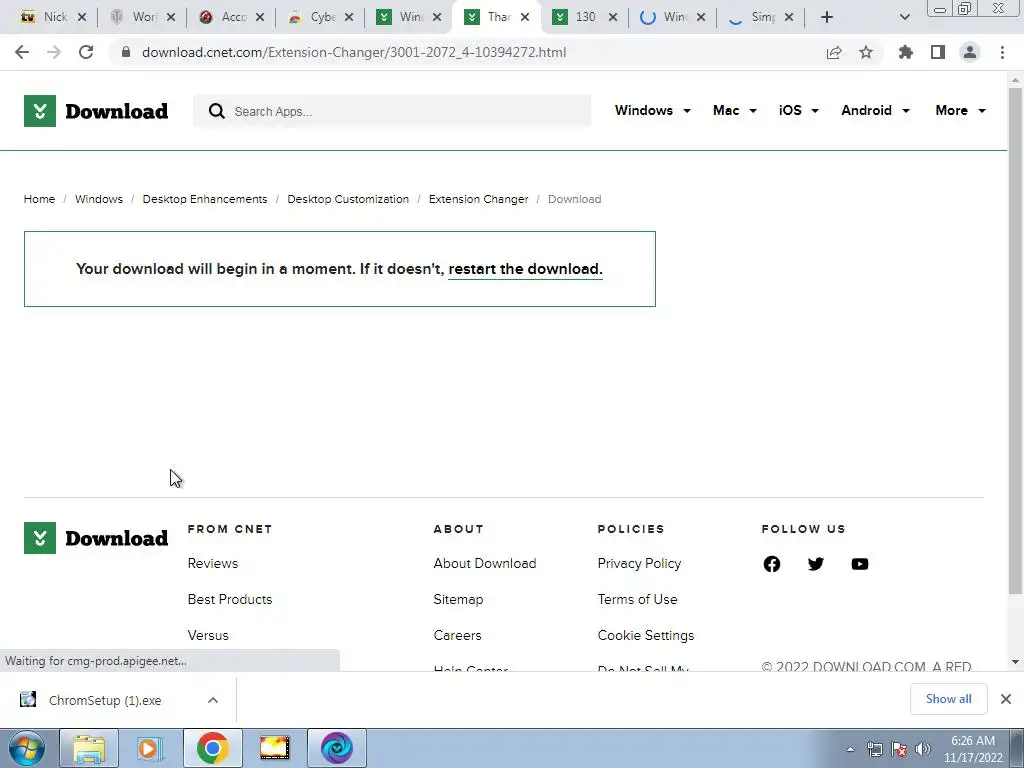Viewport: 1024px width, 768px height.
Task: Open the Versus footer link
Action: click(208, 635)
